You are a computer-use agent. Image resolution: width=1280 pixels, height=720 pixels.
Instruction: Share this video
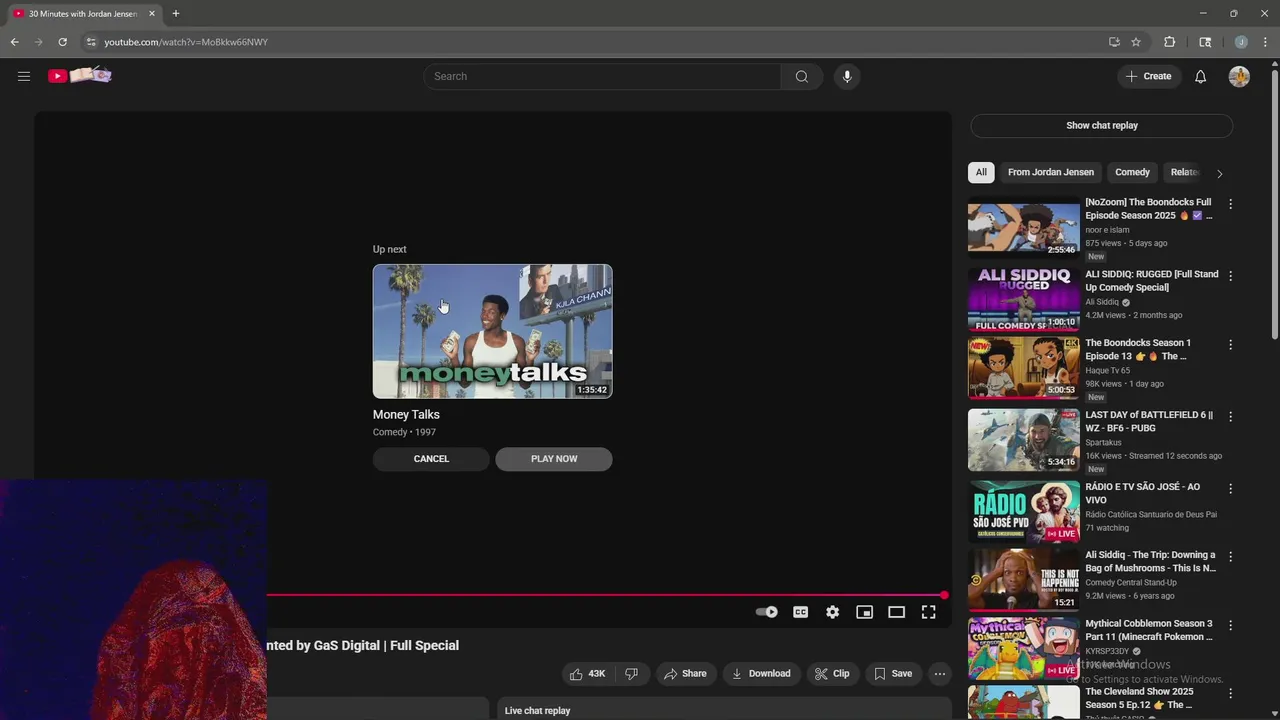pyautogui.click(x=685, y=674)
